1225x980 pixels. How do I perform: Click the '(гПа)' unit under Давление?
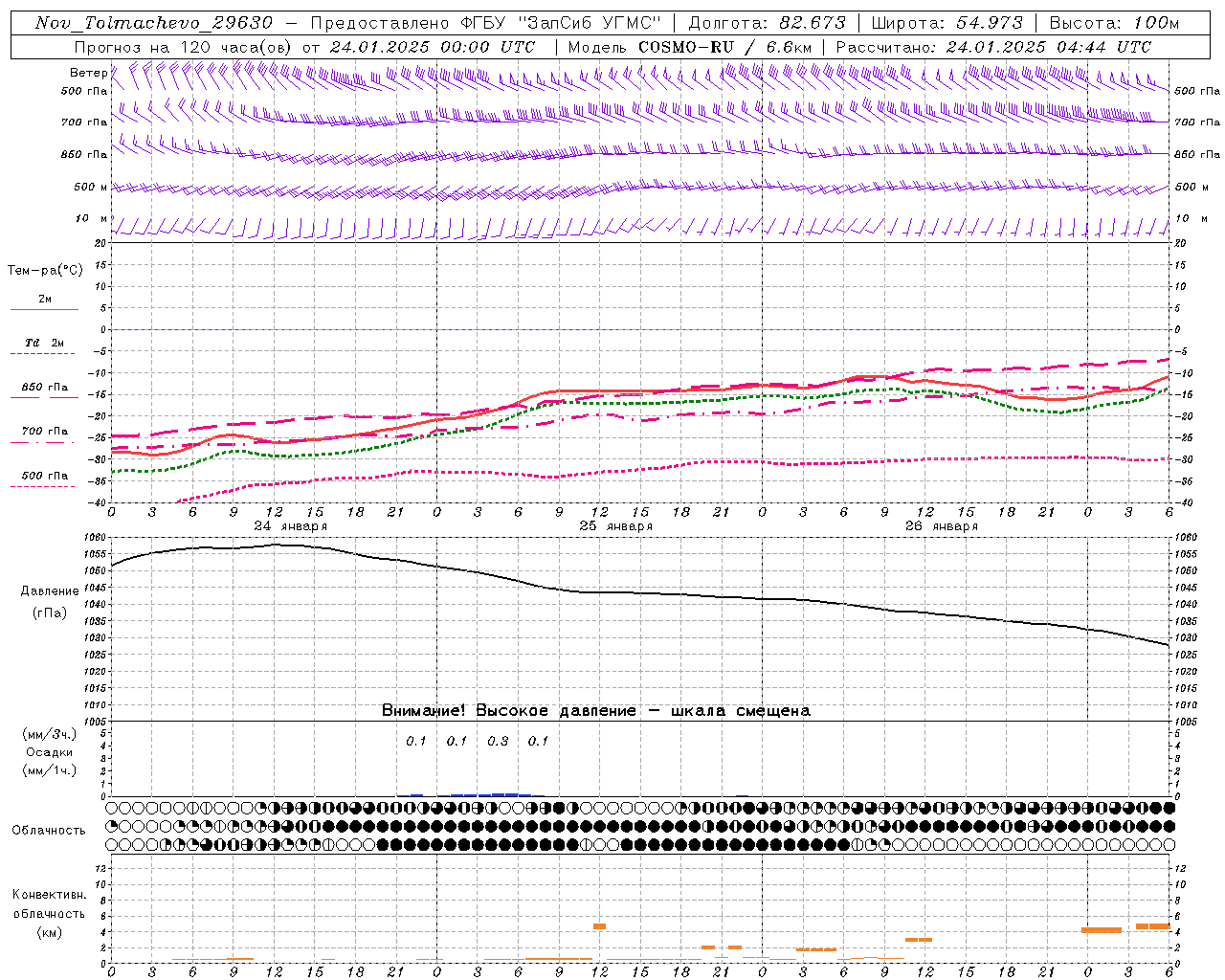(50, 613)
